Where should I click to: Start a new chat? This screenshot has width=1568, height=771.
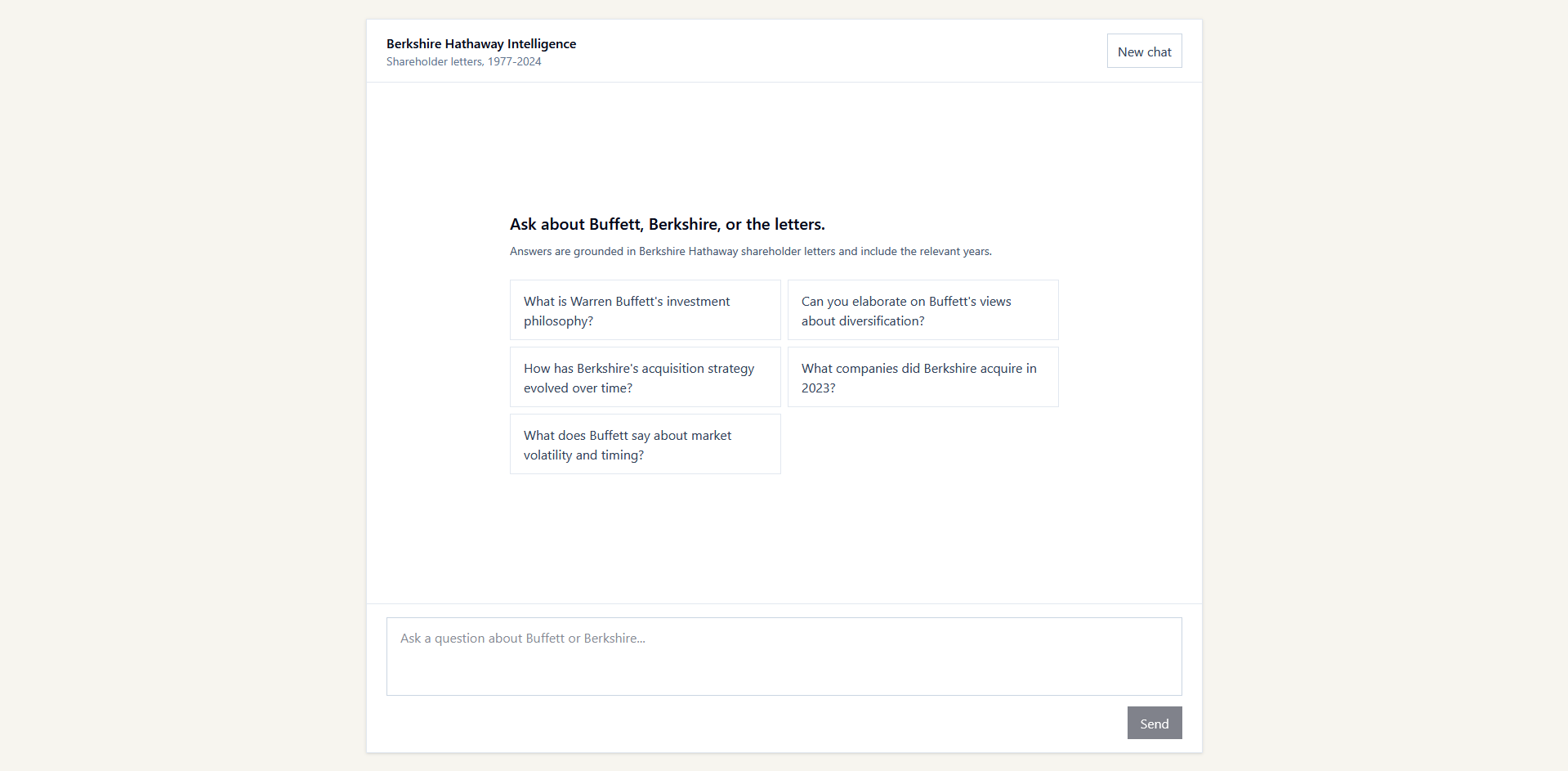(1144, 51)
